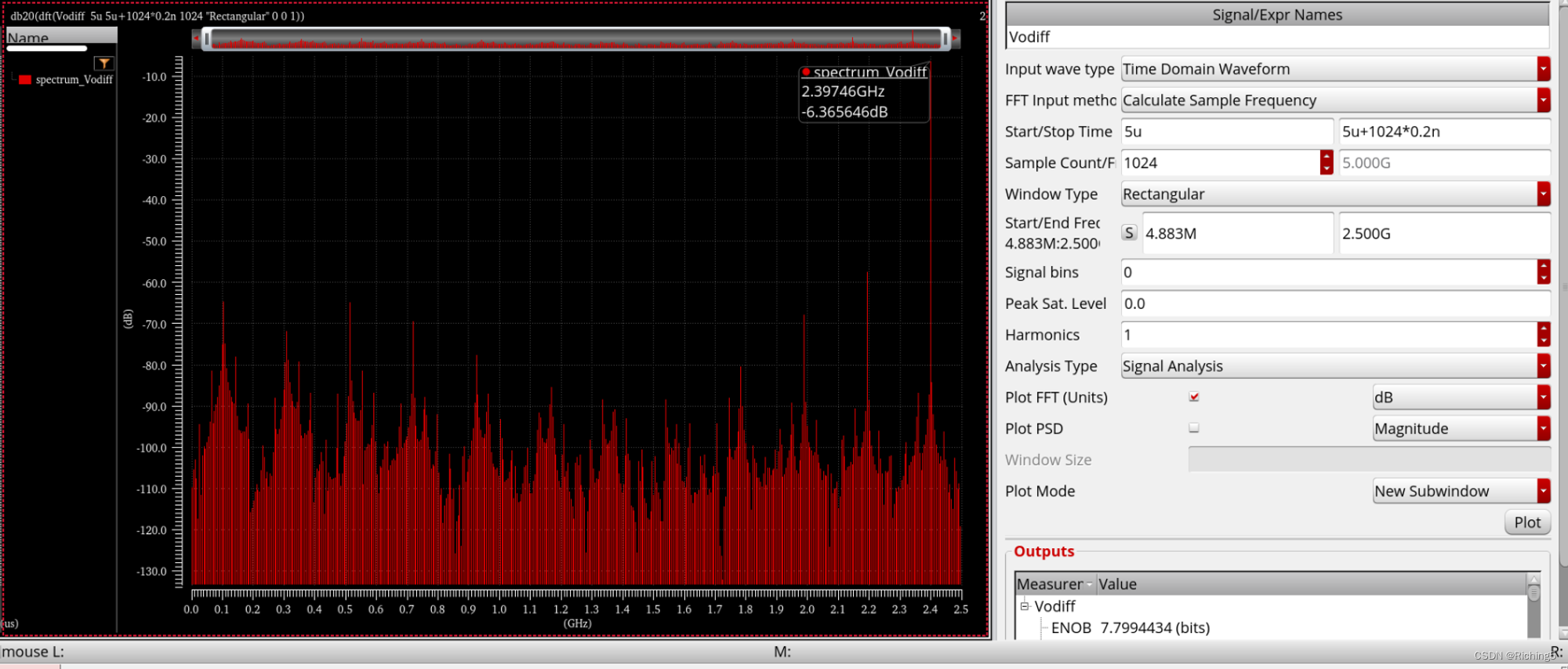Click the Signal/Expr Names field containing Vodiff
Viewport: 1568px width, 669px height.
[1277, 37]
